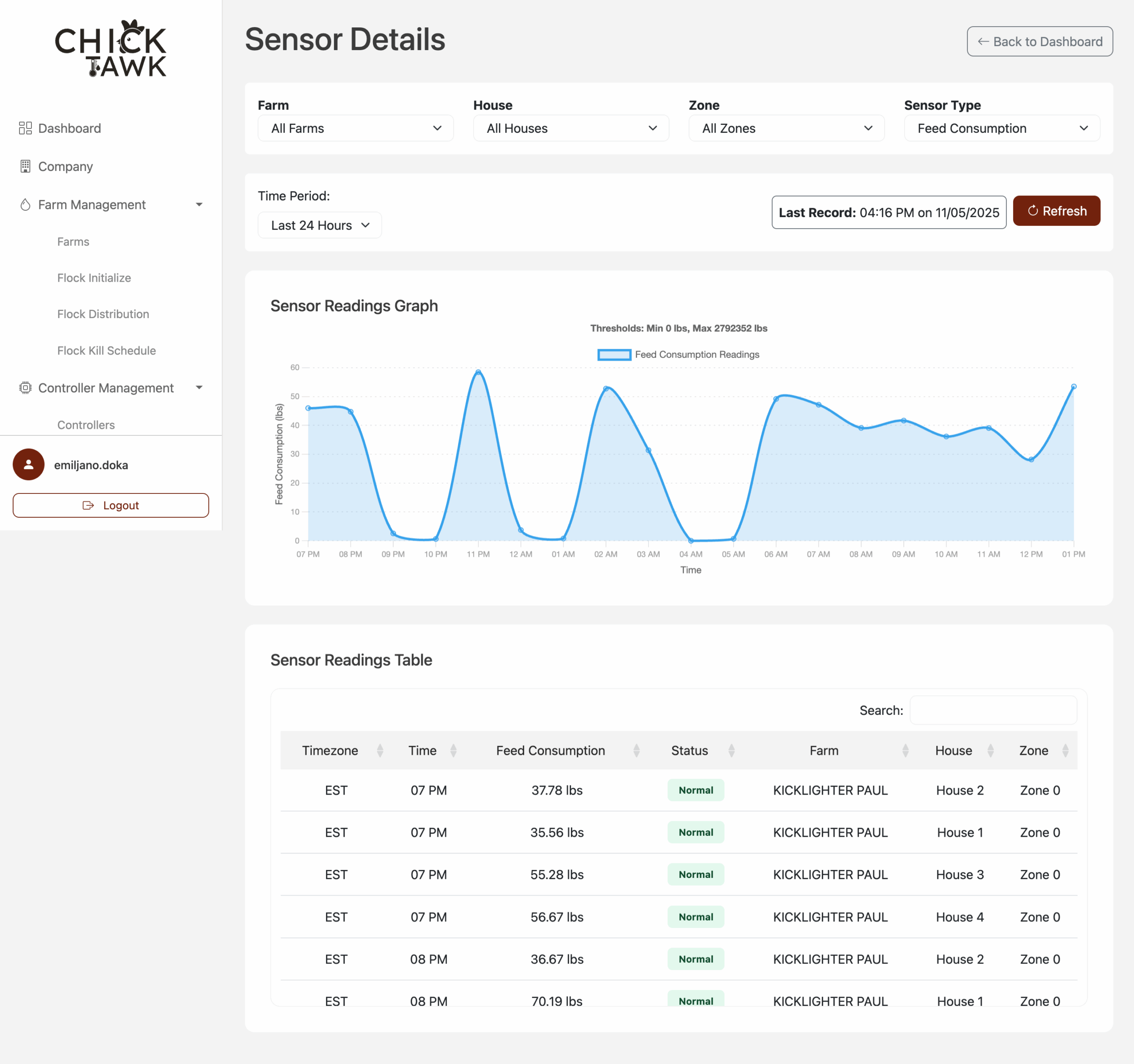Sort table by Feed Consumption column arrows

[x=636, y=751]
